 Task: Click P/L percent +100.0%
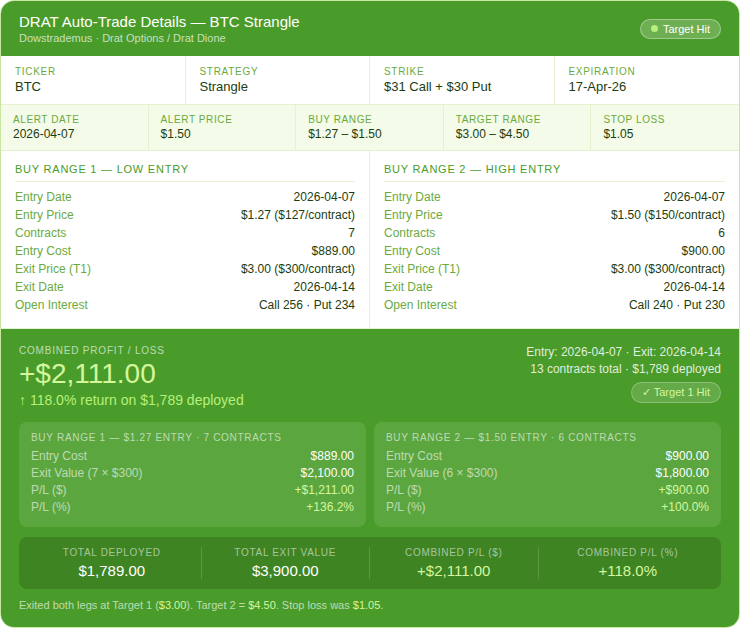(x=685, y=507)
